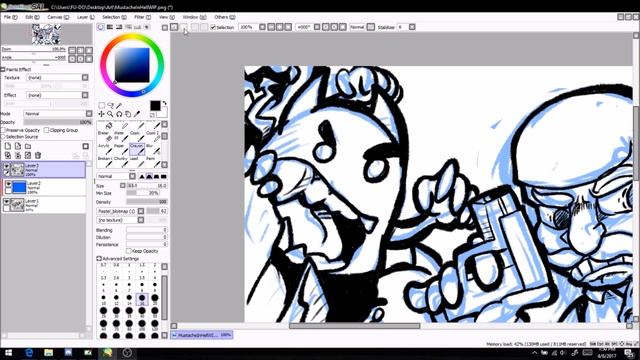Select the Magic Wand tool
640x360 pixels.
pyautogui.click(x=119, y=105)
